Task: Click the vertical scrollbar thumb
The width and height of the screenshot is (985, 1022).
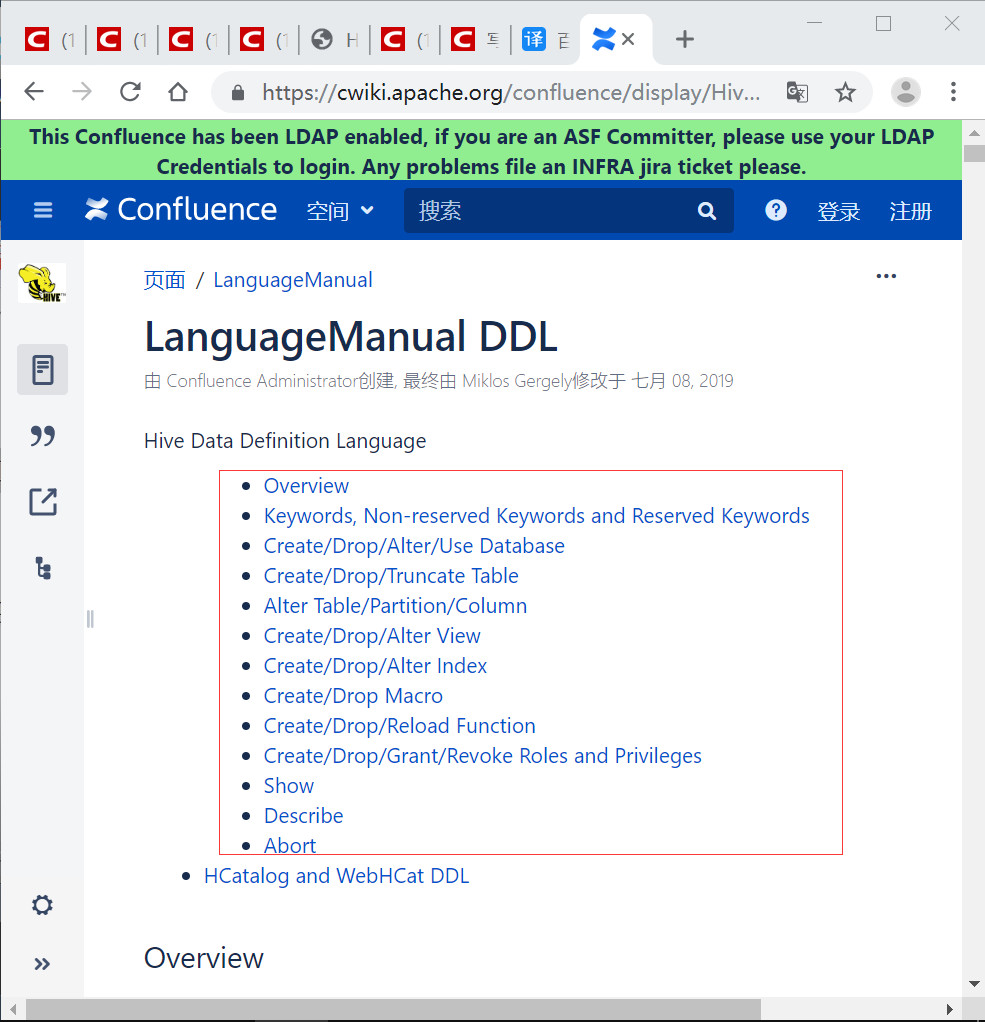Action: 974,154
